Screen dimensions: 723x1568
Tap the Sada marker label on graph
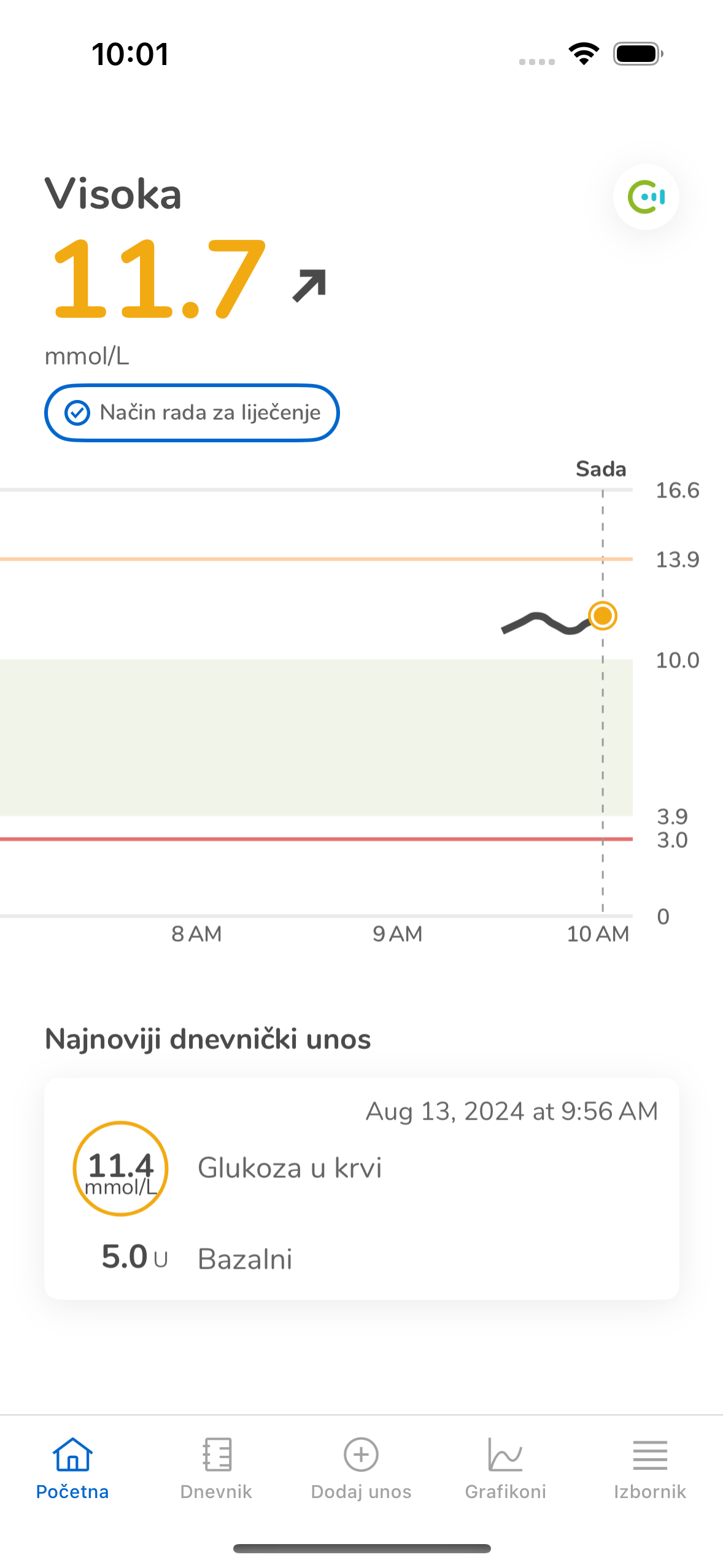point(600,469)
